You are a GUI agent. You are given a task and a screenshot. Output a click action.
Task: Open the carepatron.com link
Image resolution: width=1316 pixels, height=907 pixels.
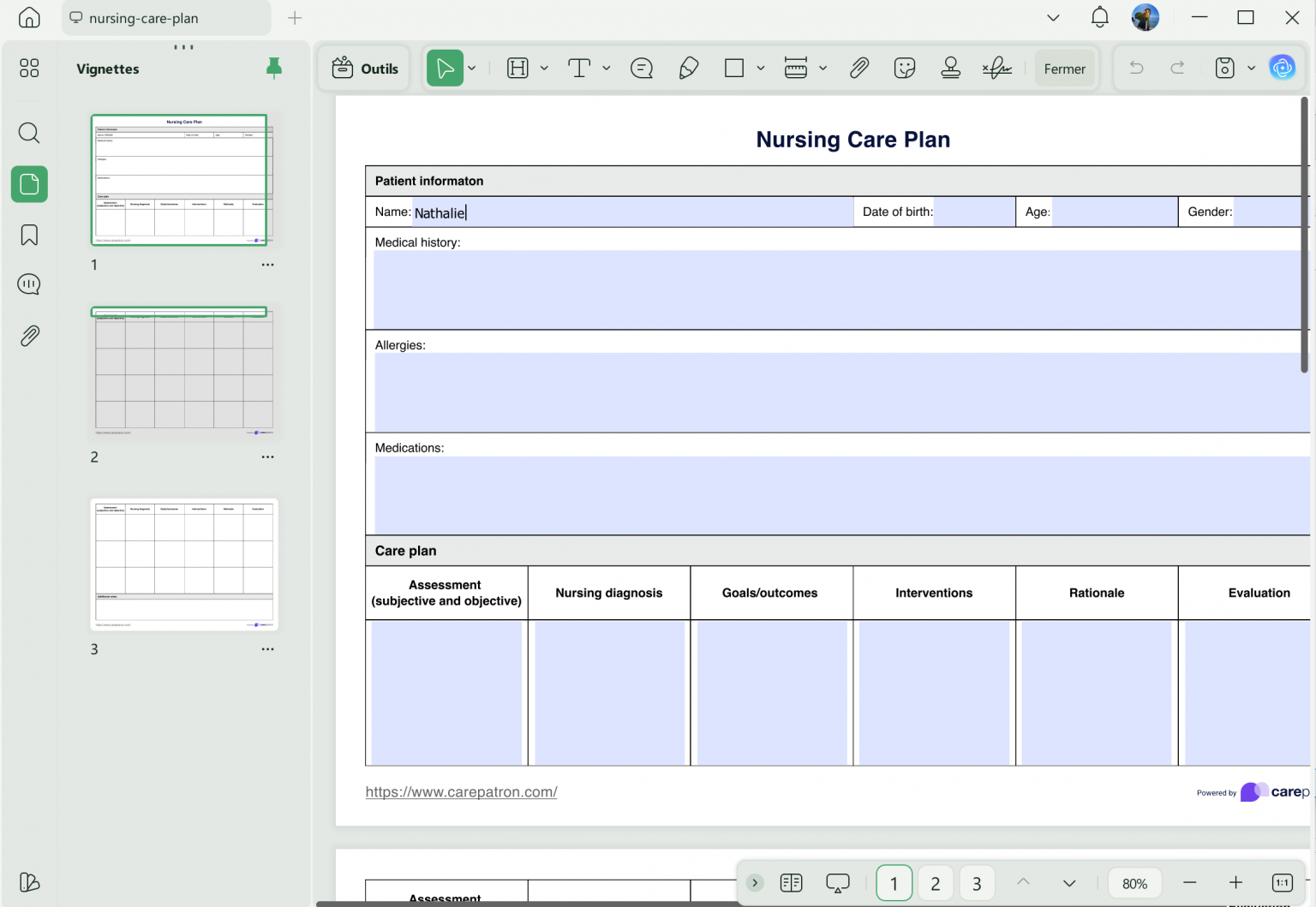pos(461,792)
